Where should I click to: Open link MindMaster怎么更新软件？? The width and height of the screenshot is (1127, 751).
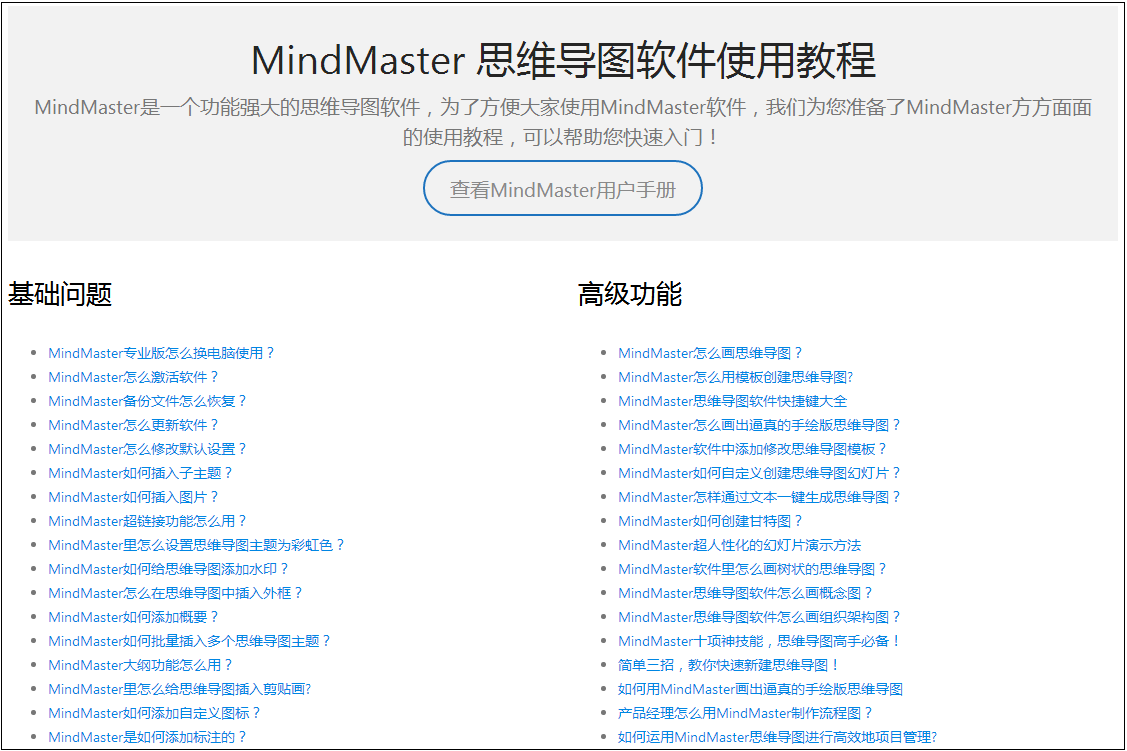[x=134, y=425]
